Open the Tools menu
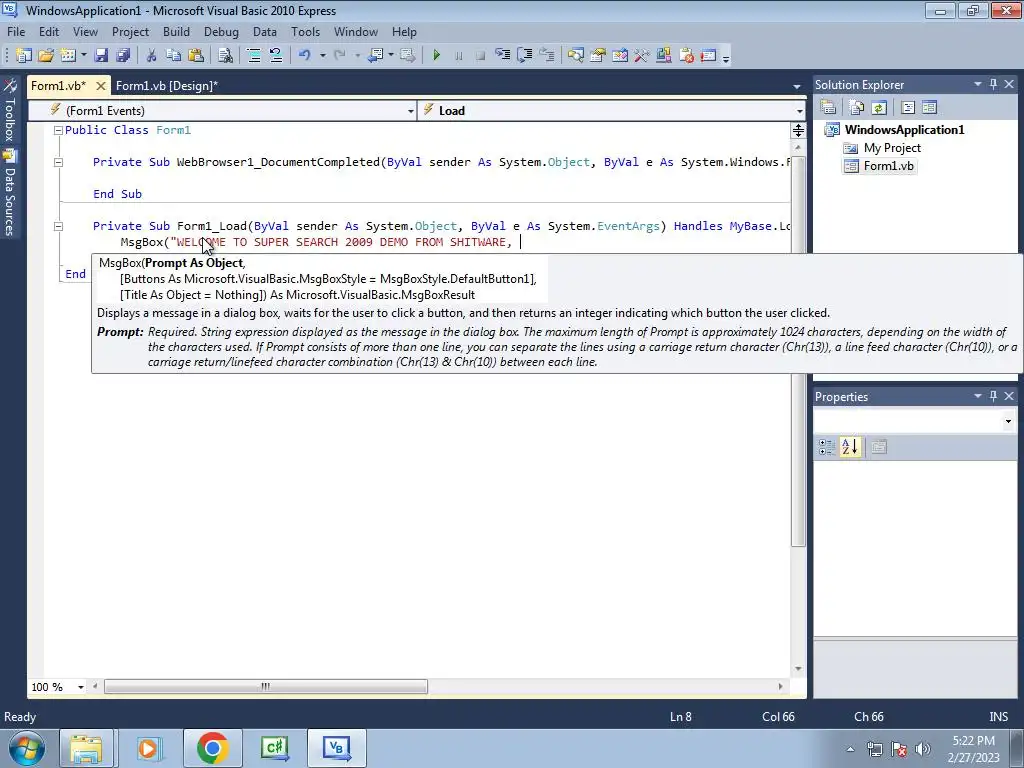The width and height of the screenshot is (1024, 768). (306, 31)
